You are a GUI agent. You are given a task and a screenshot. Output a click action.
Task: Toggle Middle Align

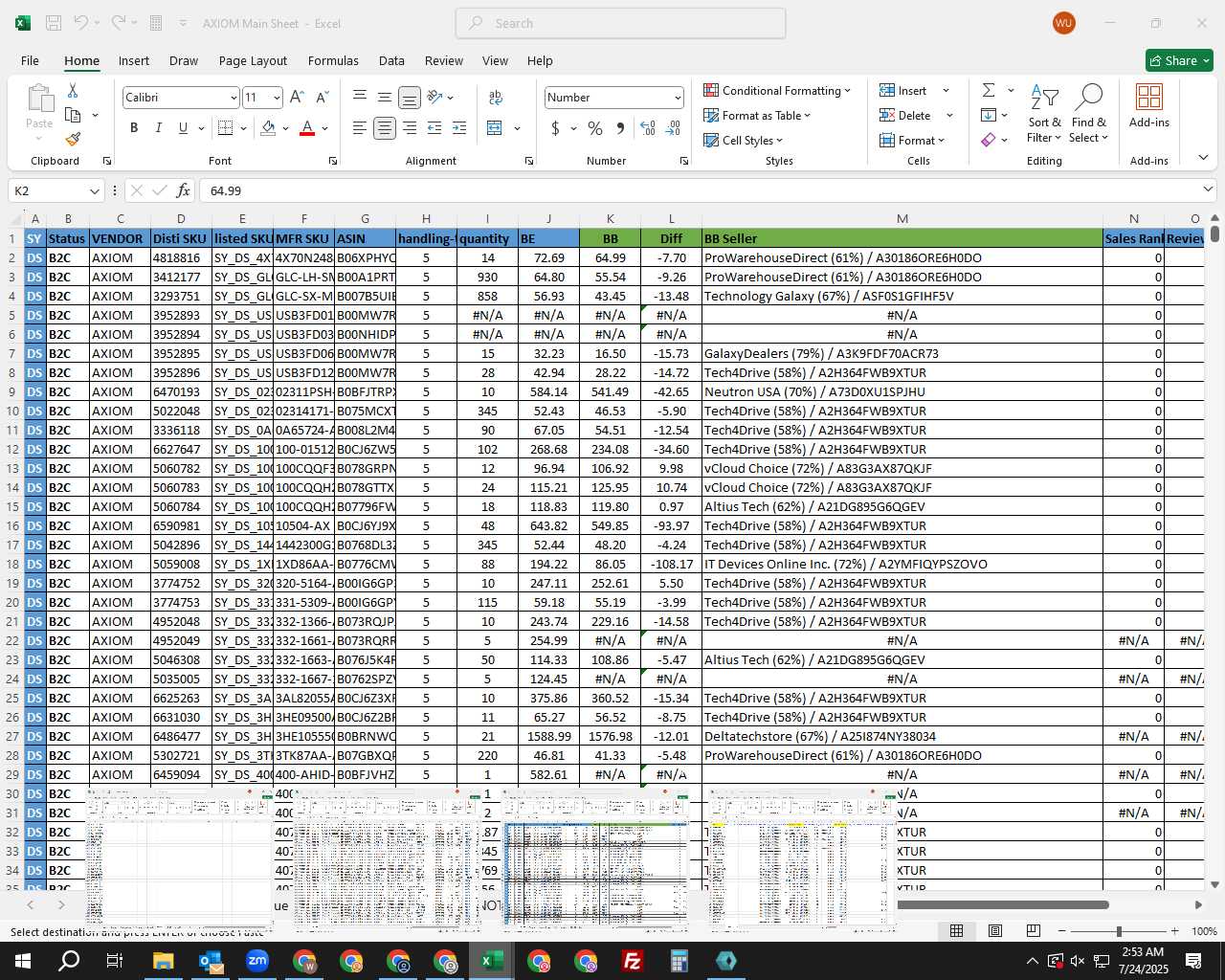[385, 97]
